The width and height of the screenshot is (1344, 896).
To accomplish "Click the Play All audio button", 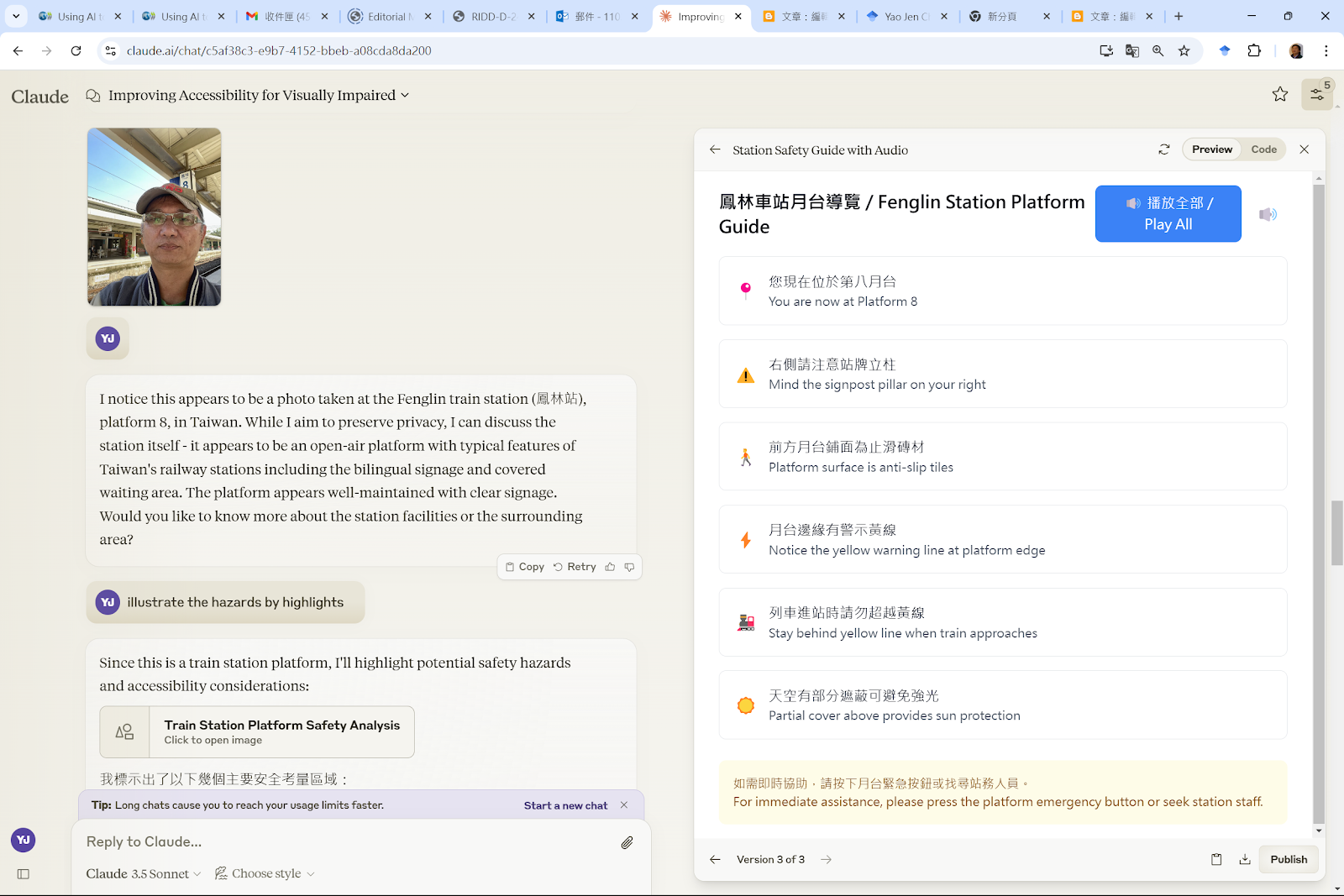I will point(1168,213).
